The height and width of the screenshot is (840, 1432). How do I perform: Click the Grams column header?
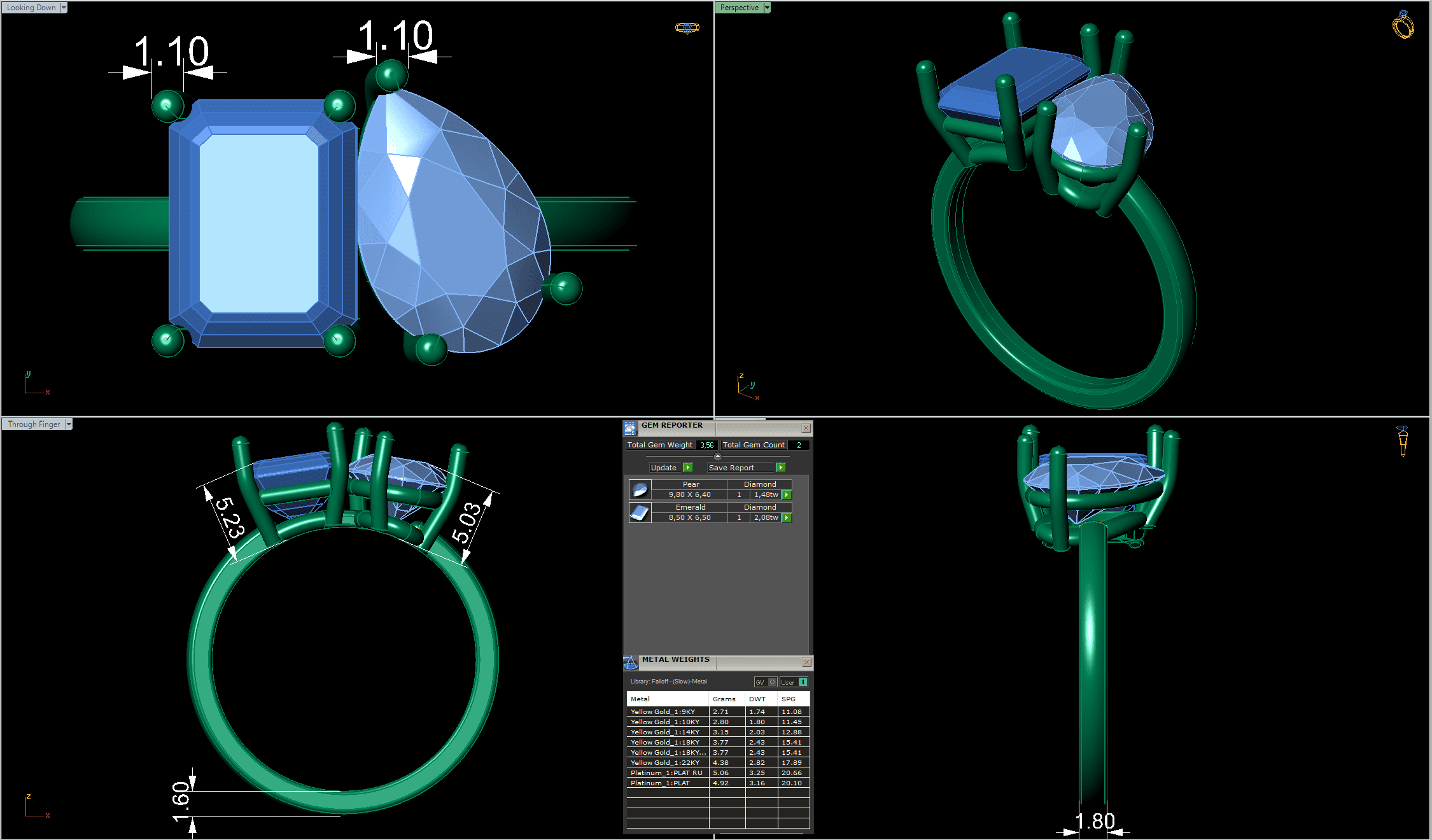[724, 699]
